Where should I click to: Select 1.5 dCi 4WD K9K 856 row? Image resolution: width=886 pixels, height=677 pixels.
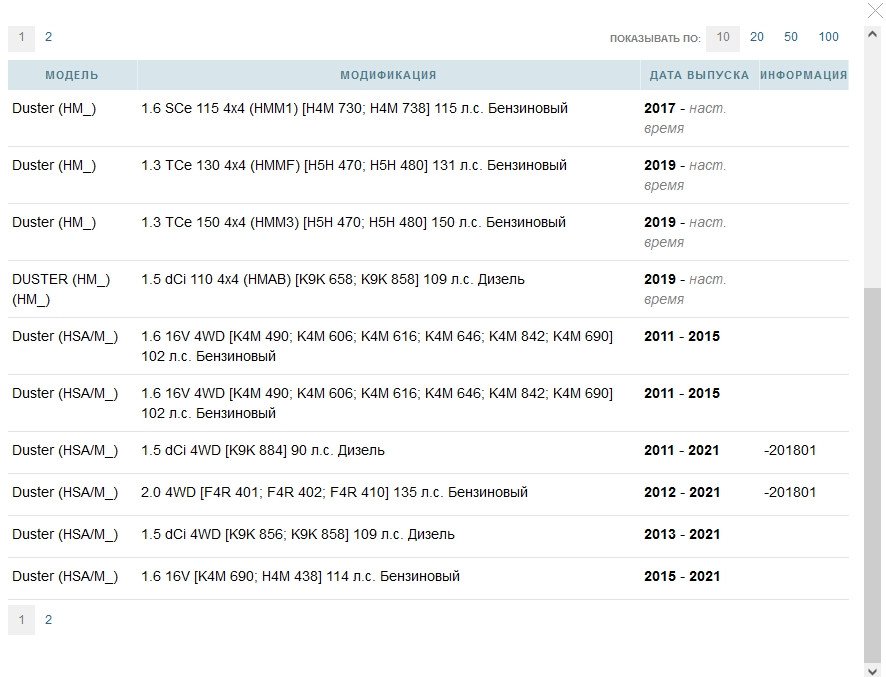pos(428,536)
